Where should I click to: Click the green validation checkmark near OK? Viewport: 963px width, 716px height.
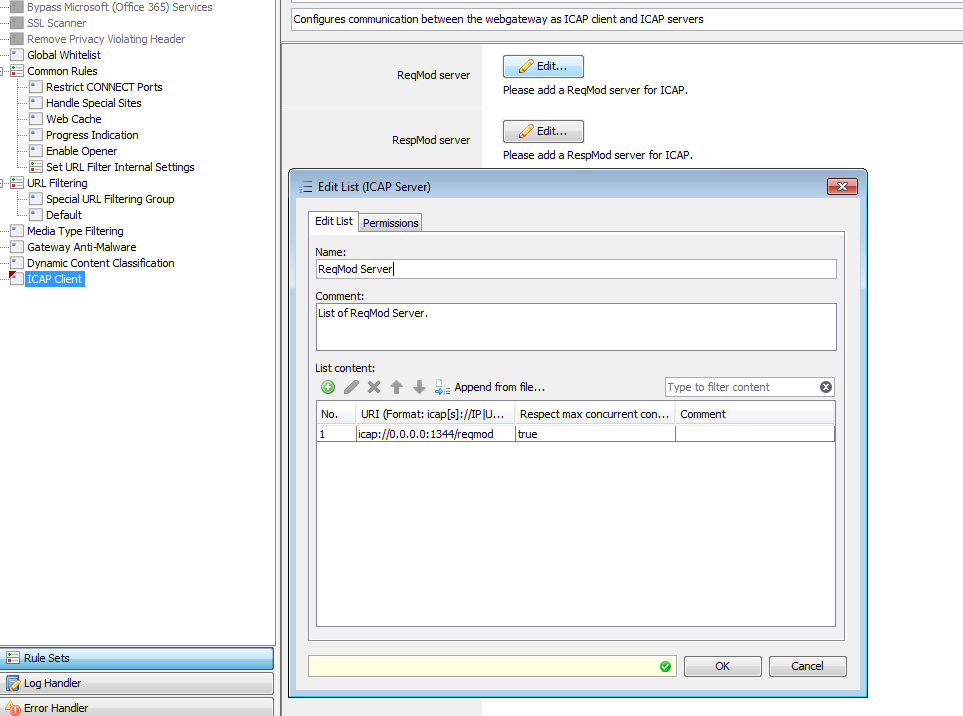coord(665,666)
